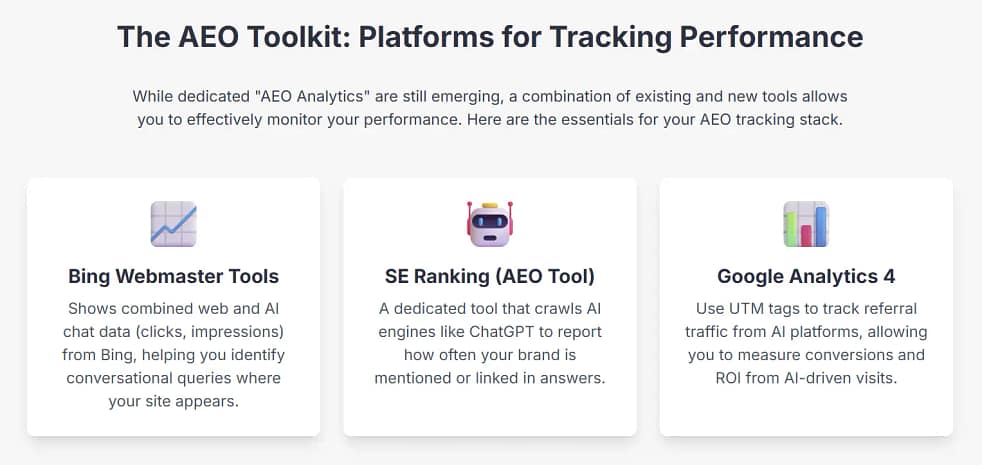Select the Bing Webmaster Tools card title
Image resolution: width=982 pixels, height=465 pixels.
click(x=173, y=276)
